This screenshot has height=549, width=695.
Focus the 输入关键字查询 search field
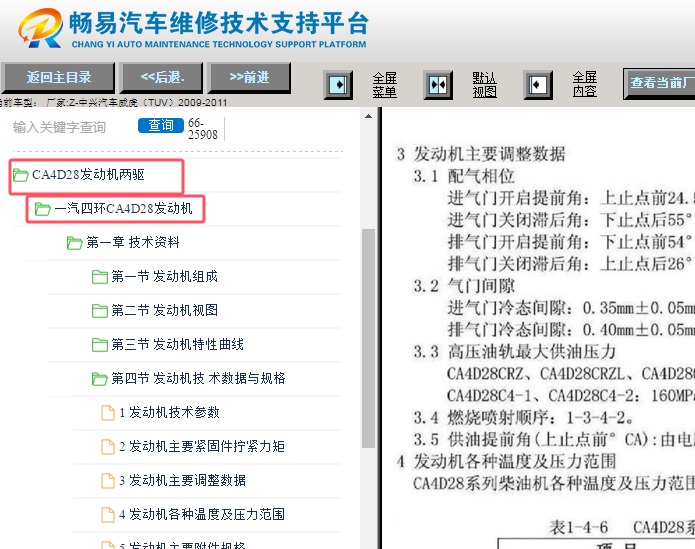coord(71,127)
